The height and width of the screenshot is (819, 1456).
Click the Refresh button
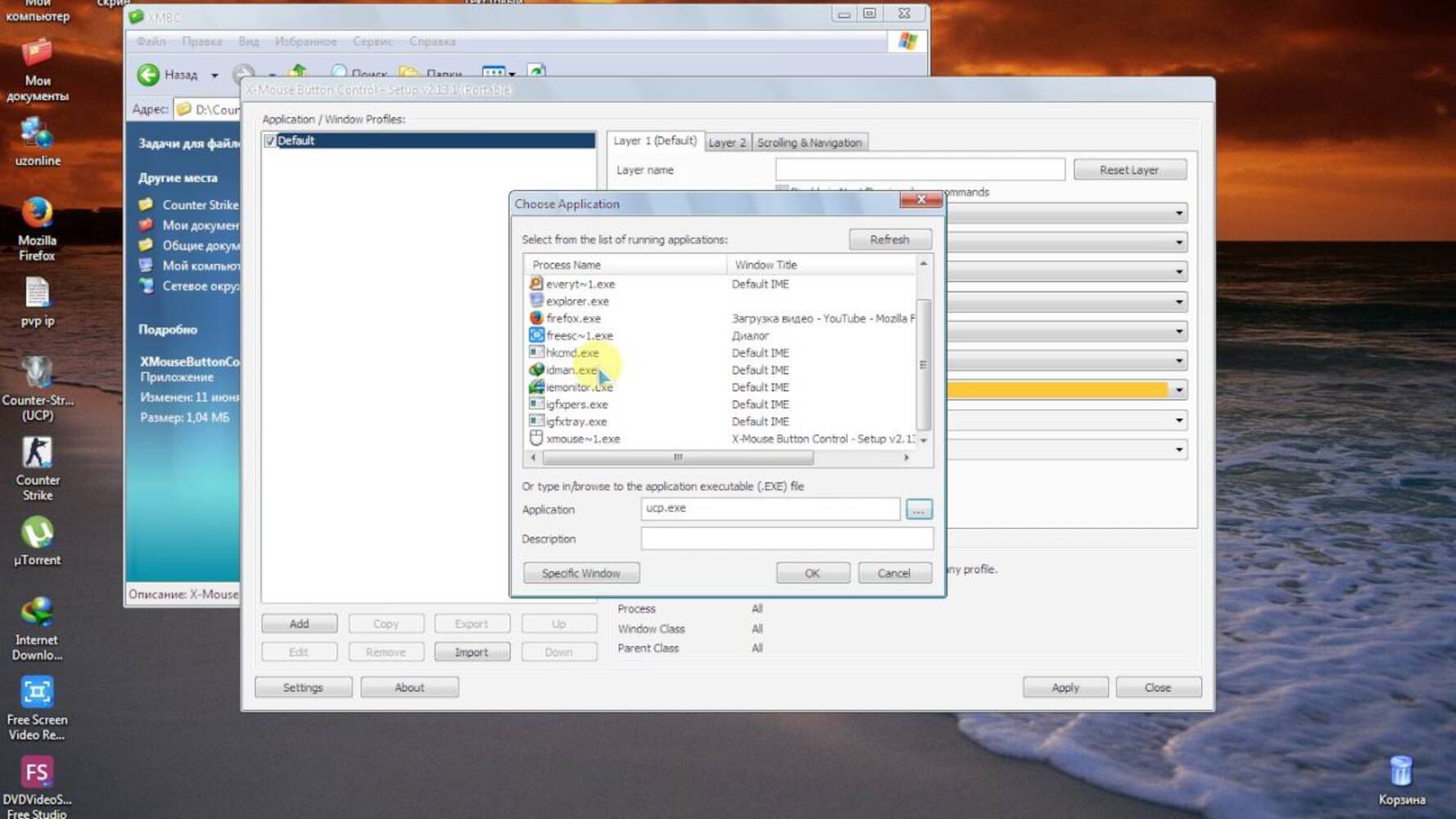coord(890,239)
